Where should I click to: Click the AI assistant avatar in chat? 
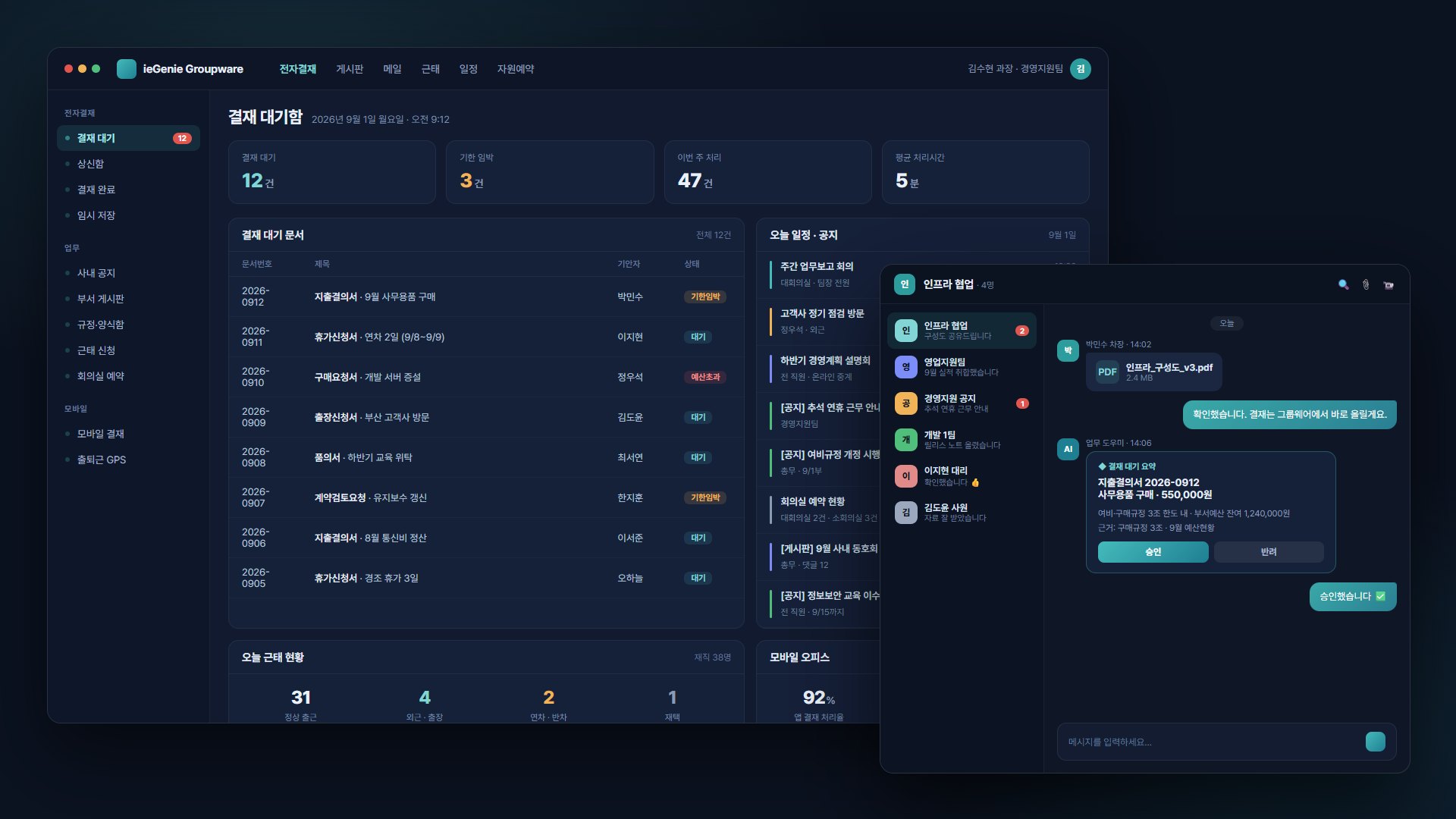click(x=1068, y=449)
